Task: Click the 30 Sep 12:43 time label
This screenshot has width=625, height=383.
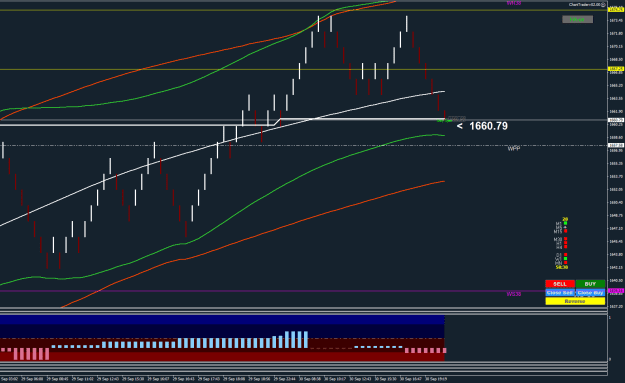Action: (x=360, y=379)
